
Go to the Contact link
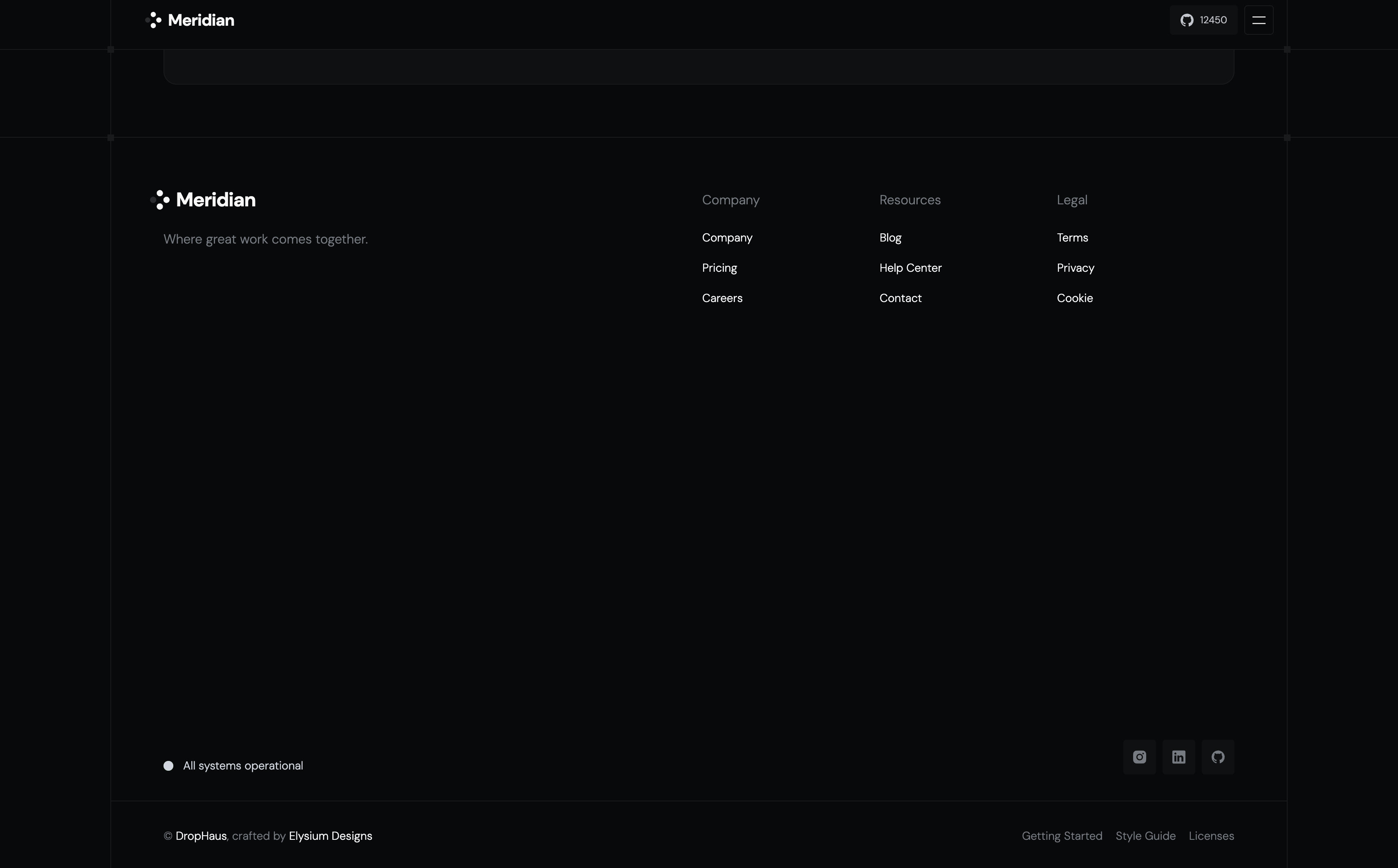[900, 298]
